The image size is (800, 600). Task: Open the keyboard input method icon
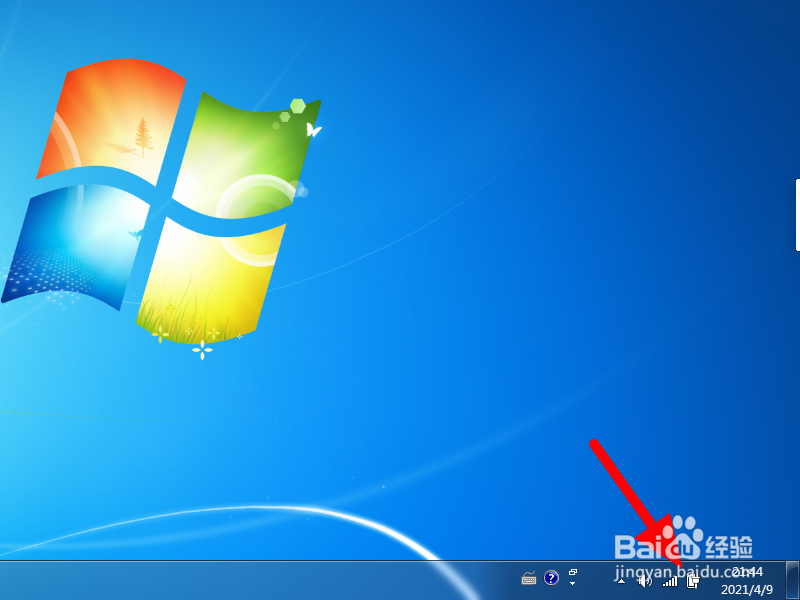tap(529, 578)
